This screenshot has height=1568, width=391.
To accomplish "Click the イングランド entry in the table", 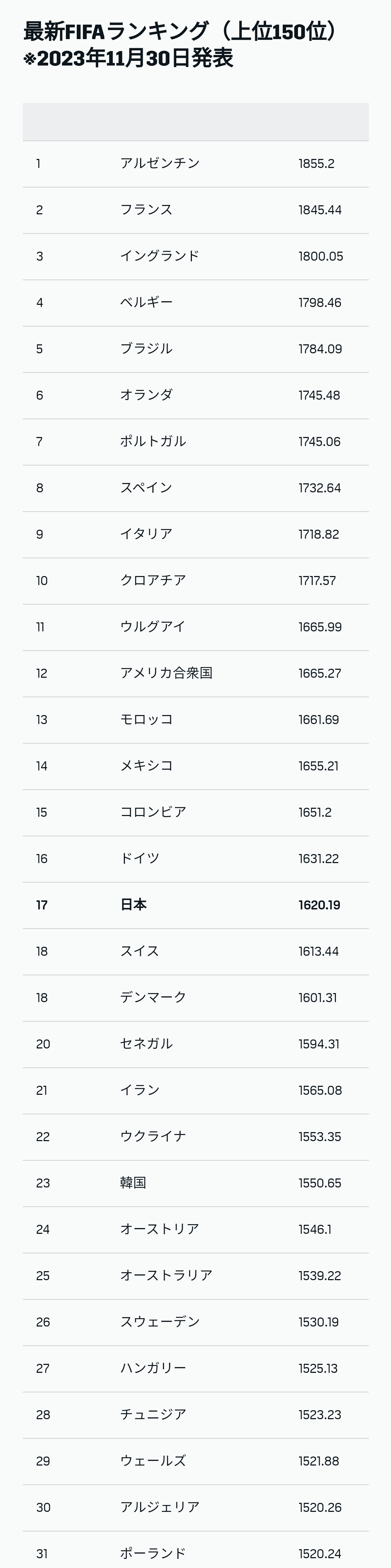I will [x=160, y=256].
